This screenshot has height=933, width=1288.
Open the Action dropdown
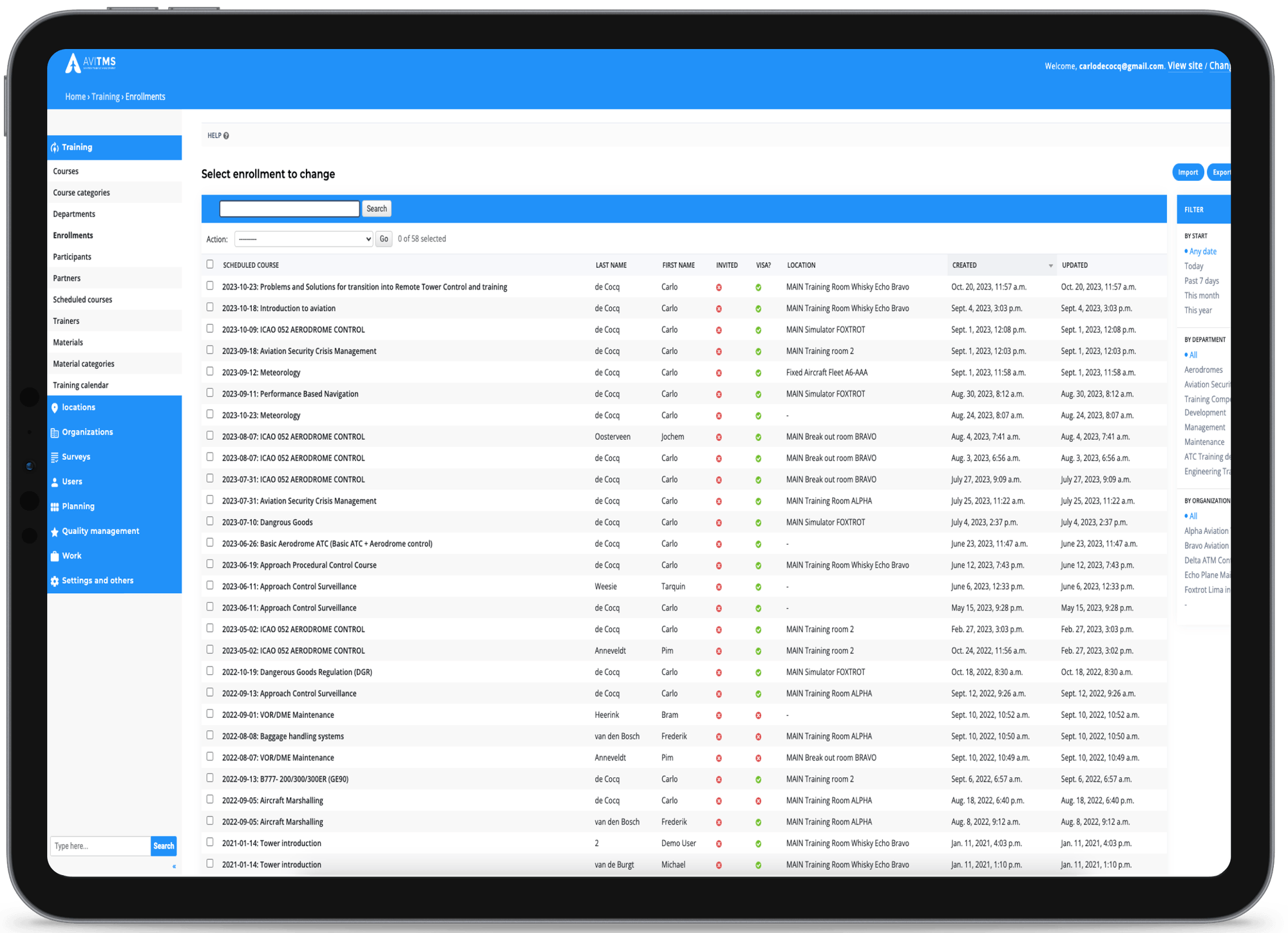tap(303, 239)
